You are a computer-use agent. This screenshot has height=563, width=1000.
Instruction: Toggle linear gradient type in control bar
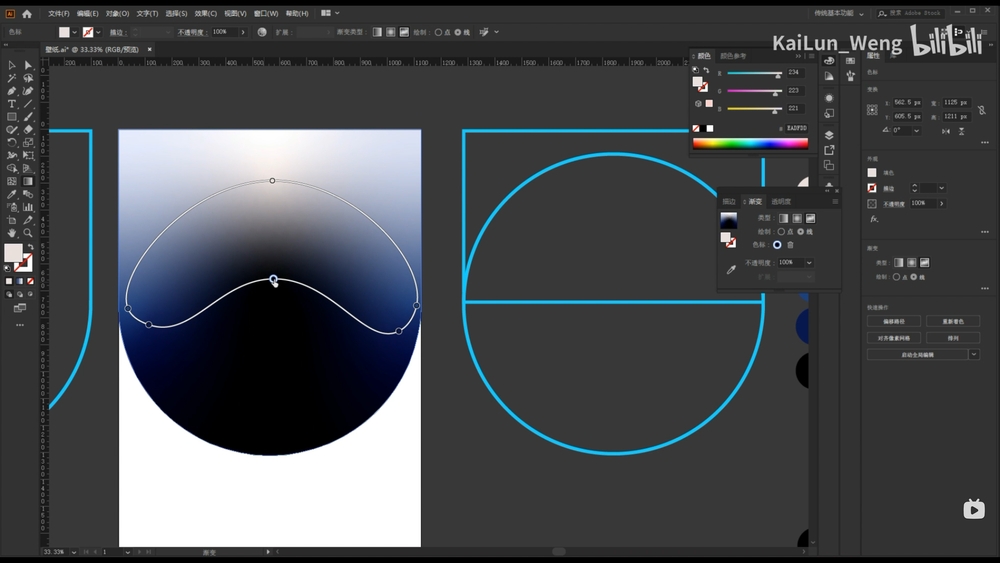pos(378,32)
